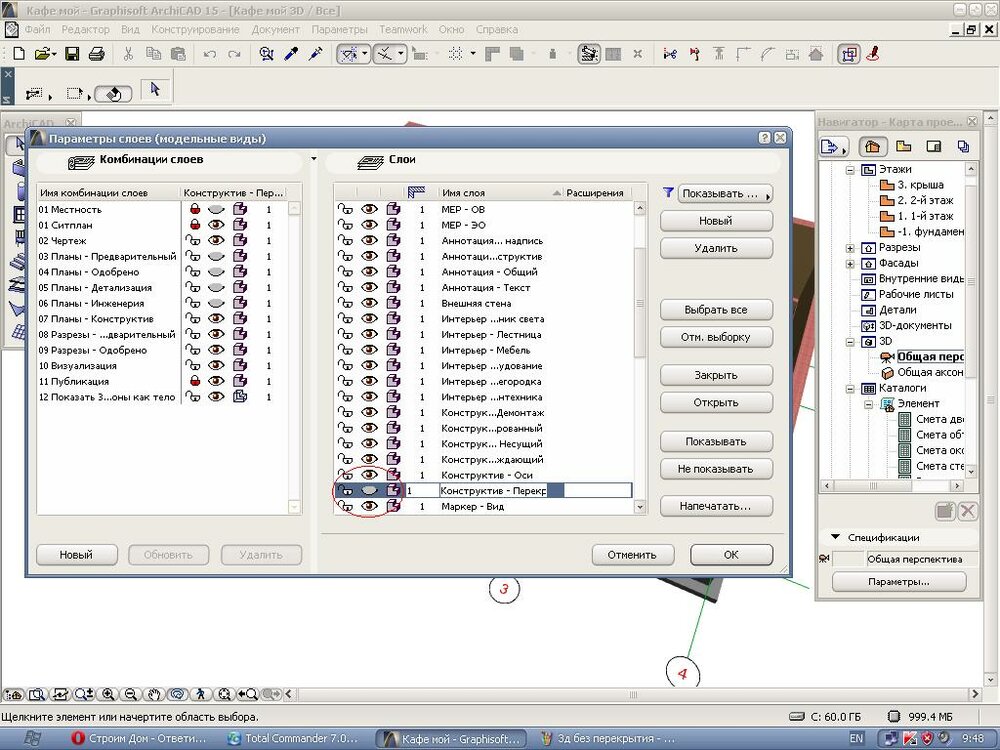
Task: Select the Arrow tool in the info box
Action: [154, 90]
